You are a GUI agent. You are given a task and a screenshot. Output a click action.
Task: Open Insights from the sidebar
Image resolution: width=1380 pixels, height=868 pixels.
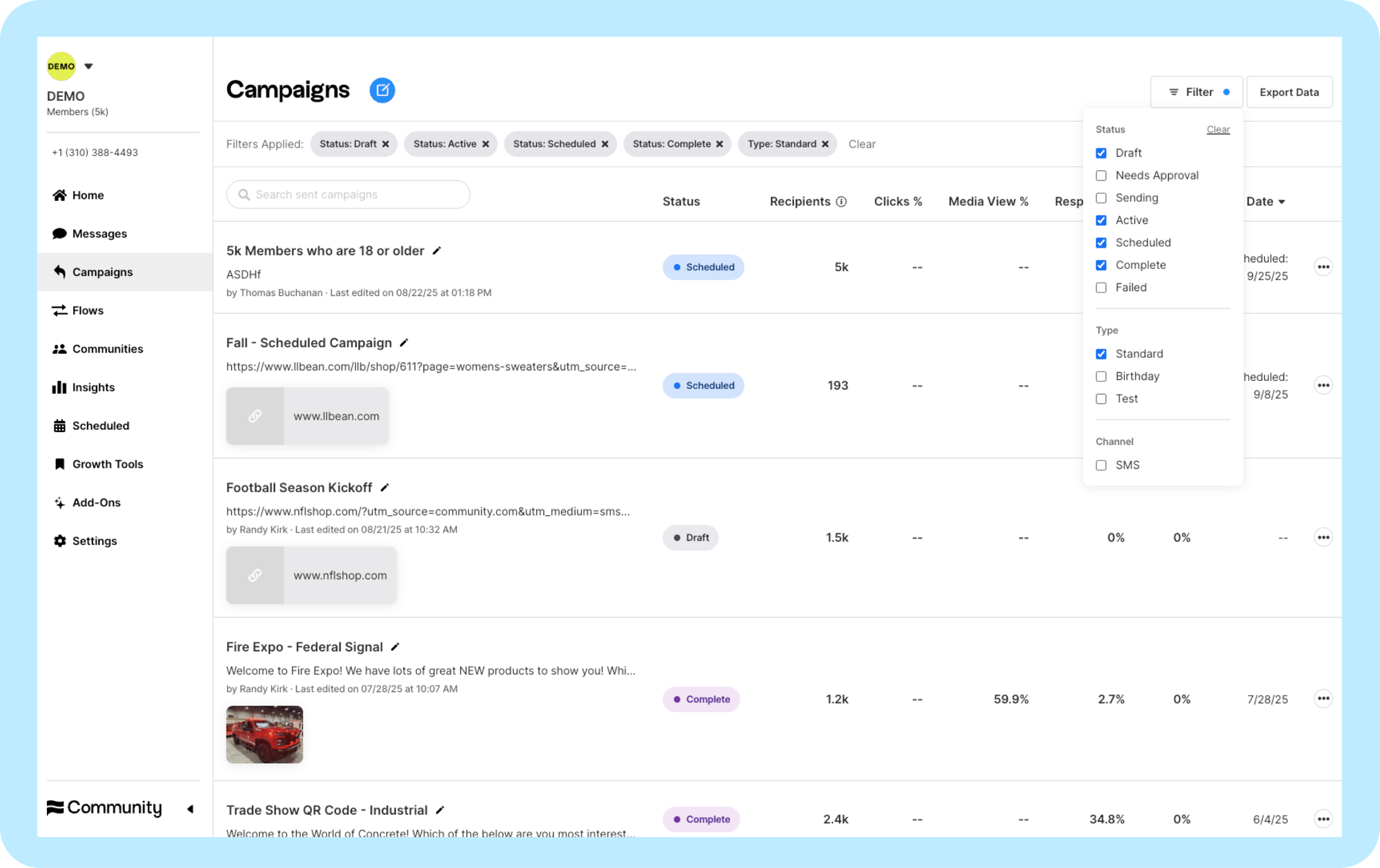[x=93, y=388]
